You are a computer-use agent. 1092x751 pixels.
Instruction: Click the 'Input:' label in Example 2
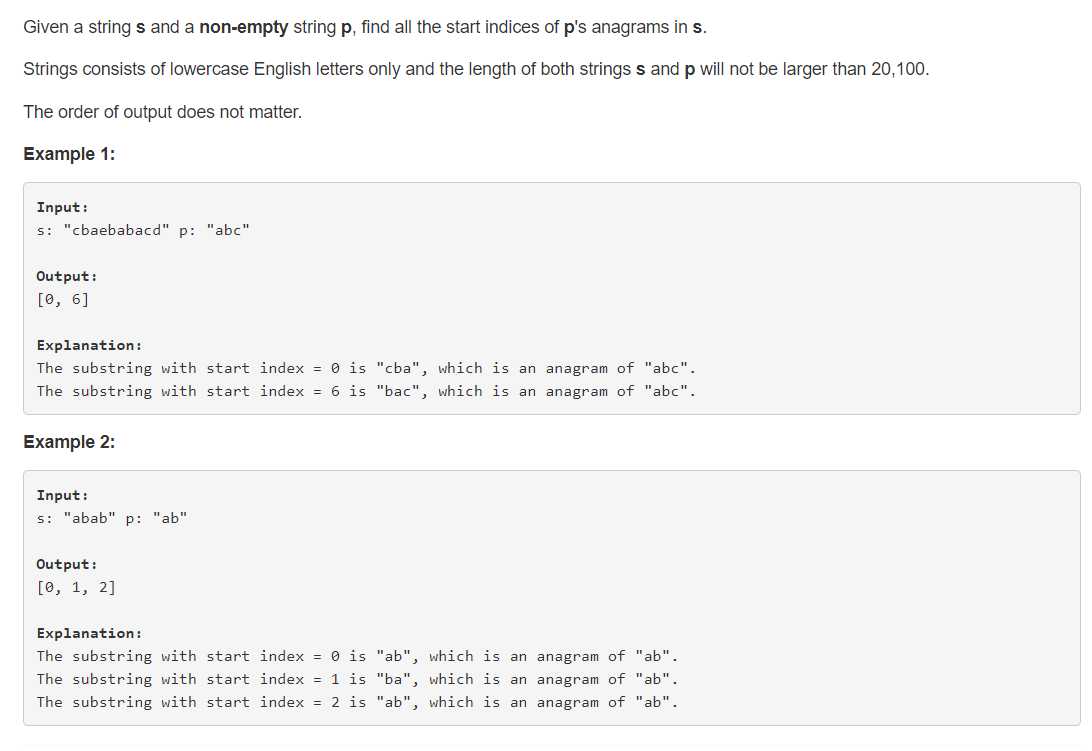63,495
